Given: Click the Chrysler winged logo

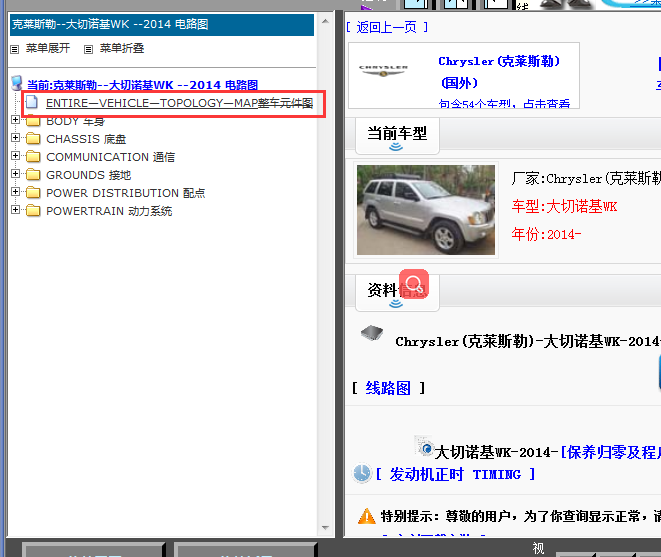Looking at the screenshot, I should tap(383, 70).
